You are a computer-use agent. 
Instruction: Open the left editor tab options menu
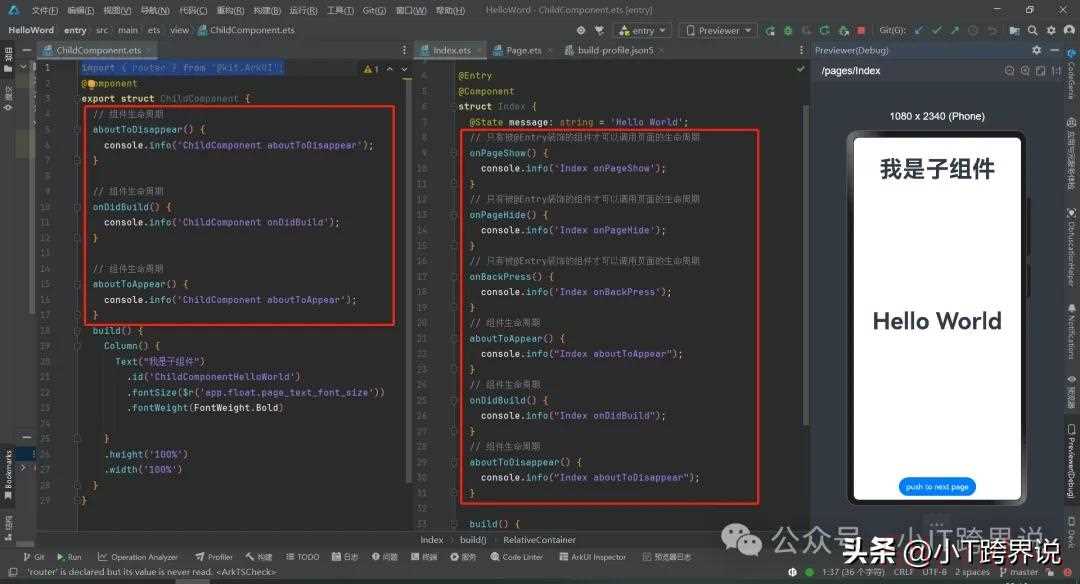click(404, 50)
